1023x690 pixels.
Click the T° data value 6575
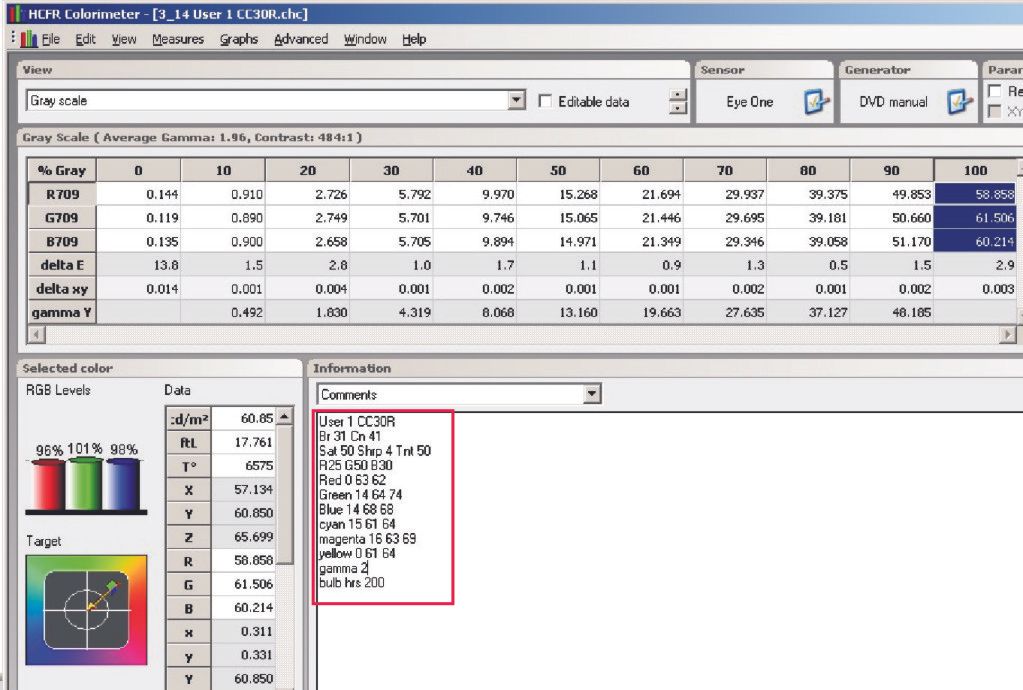tap(244, 466)
